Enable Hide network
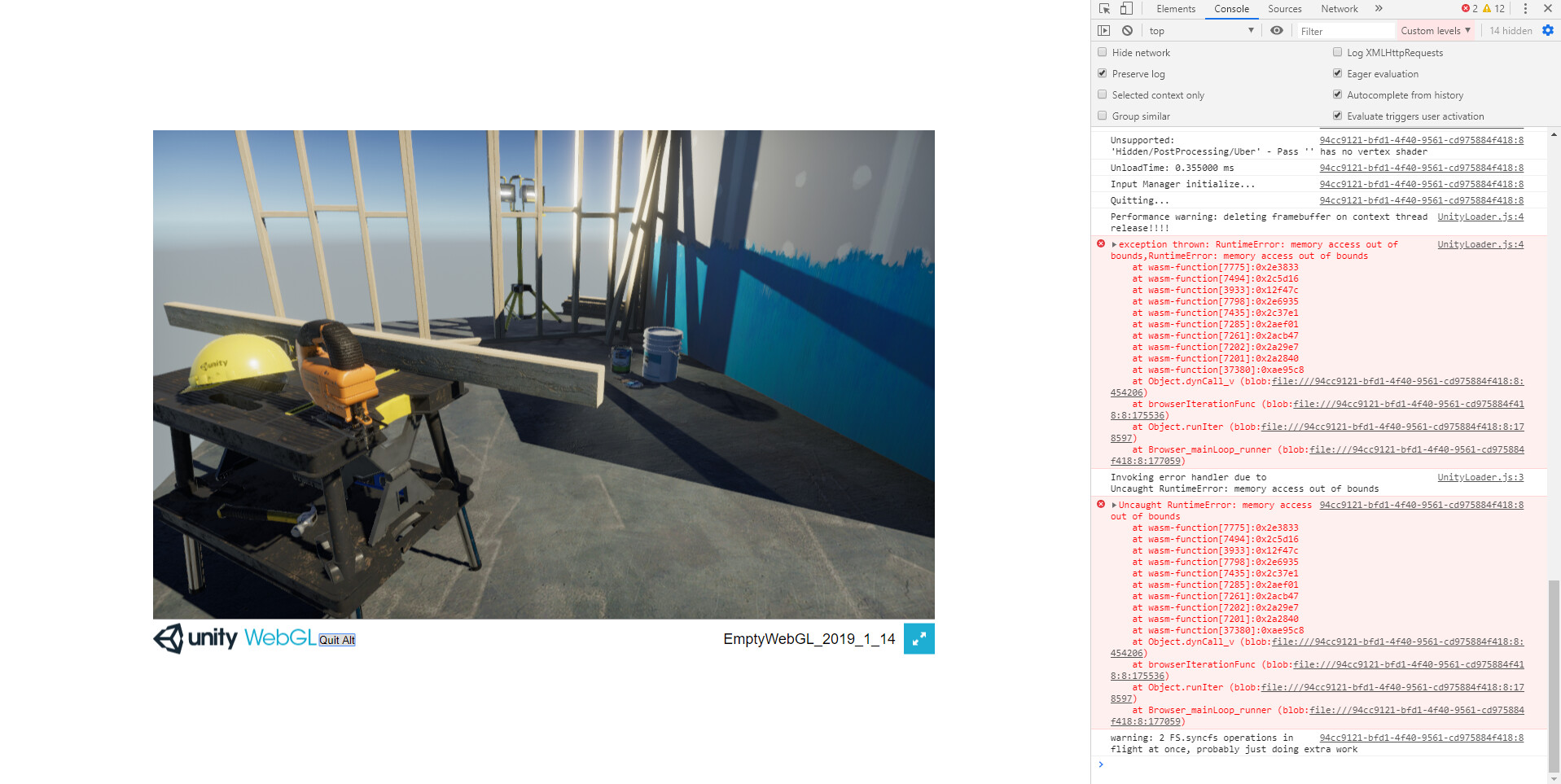Viewport: 1561px width, 784px height. [x=1102, y=51]
